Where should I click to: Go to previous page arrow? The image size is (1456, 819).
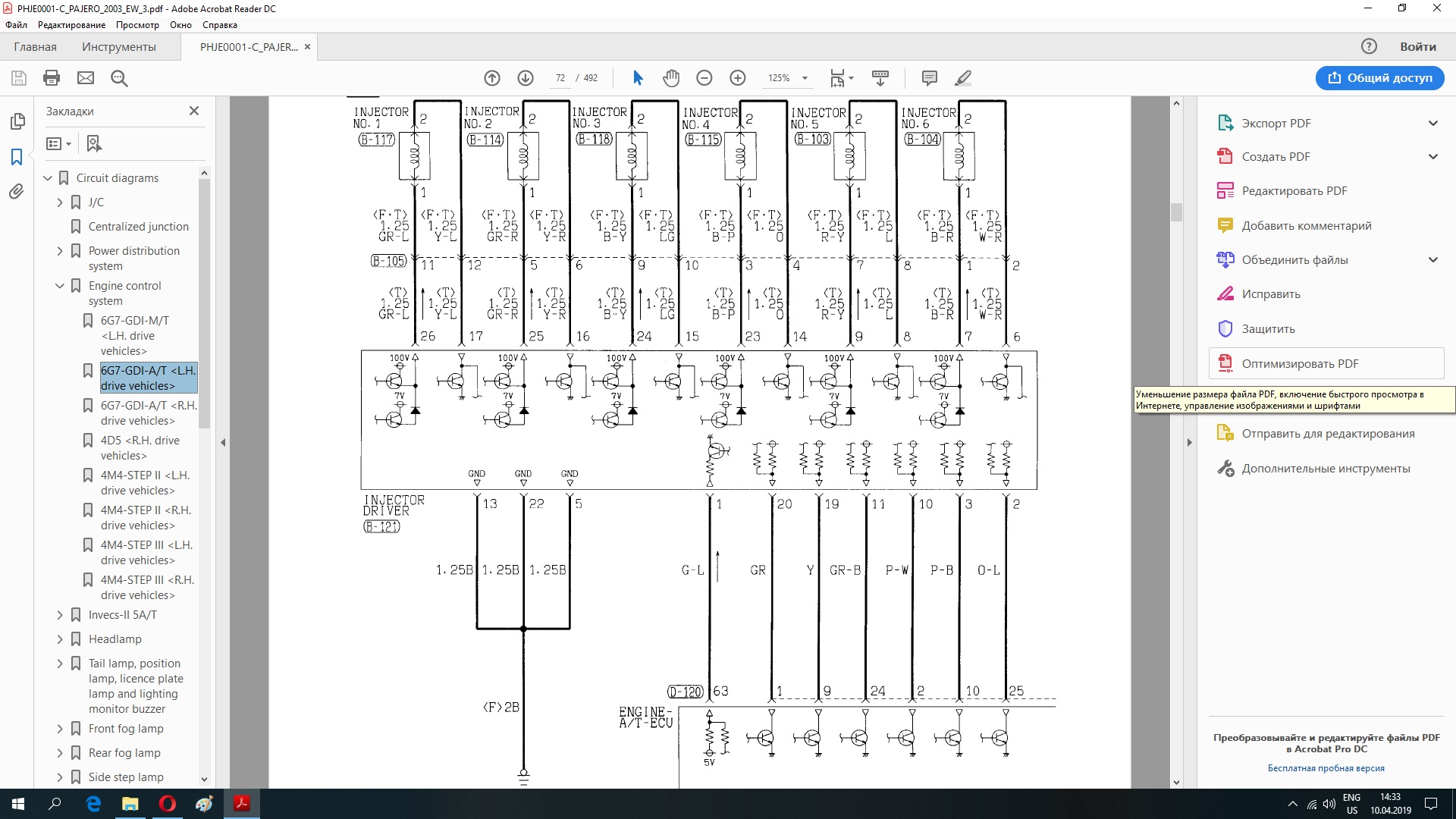click(492, 78)
